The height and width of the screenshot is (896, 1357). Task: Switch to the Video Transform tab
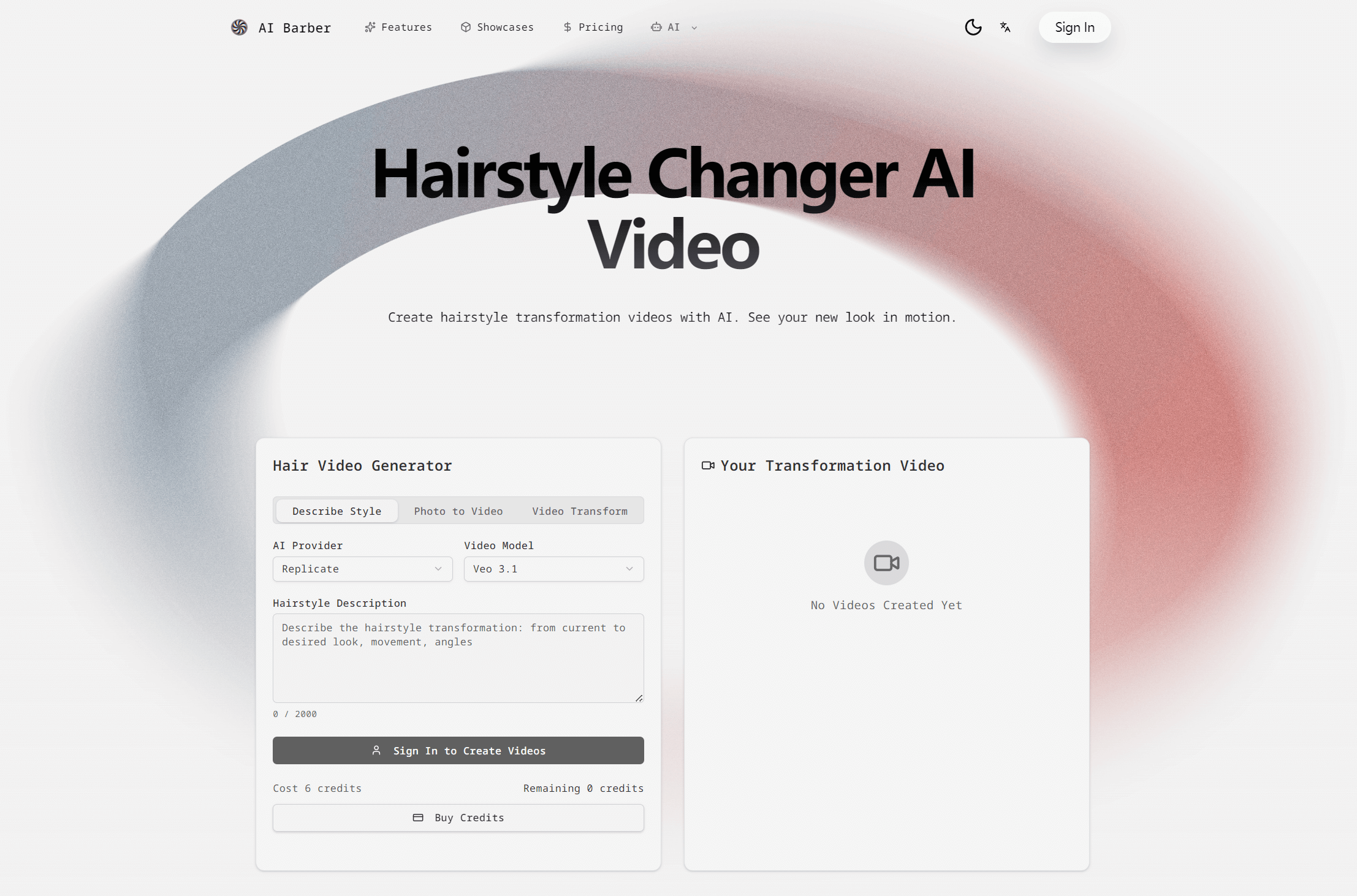580,511
